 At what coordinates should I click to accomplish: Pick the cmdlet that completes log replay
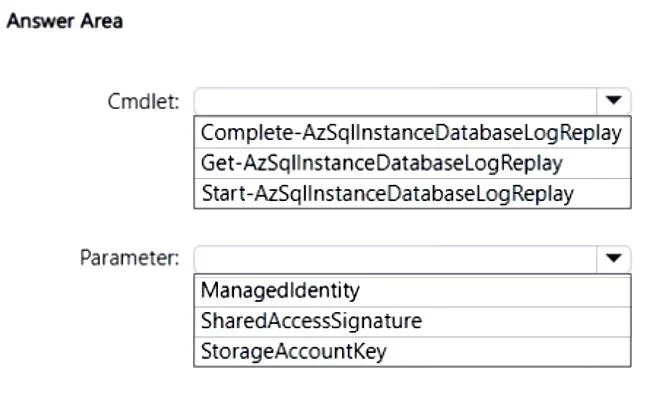(x=413, y=133)
